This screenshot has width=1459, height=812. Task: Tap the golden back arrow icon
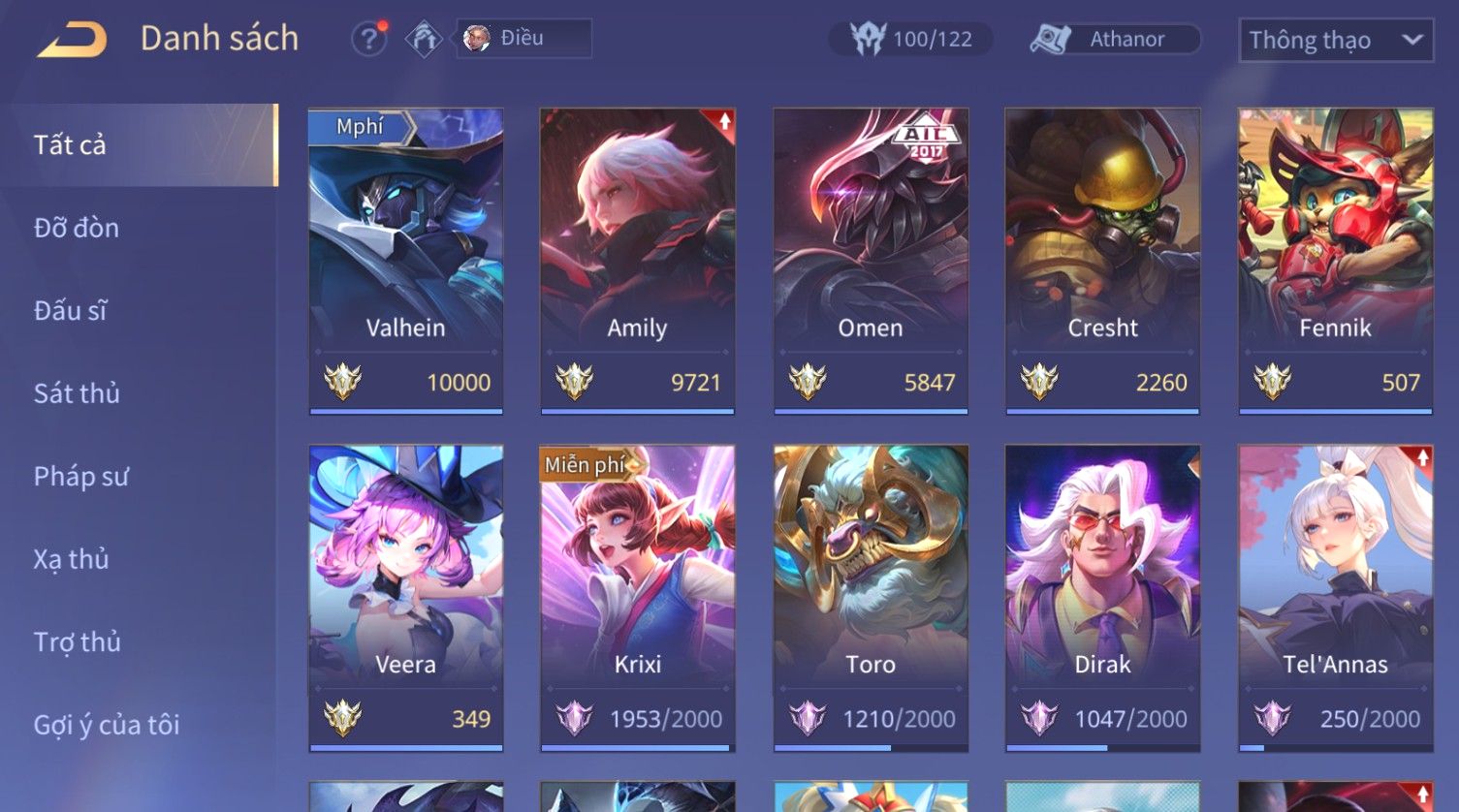point(73,41)
